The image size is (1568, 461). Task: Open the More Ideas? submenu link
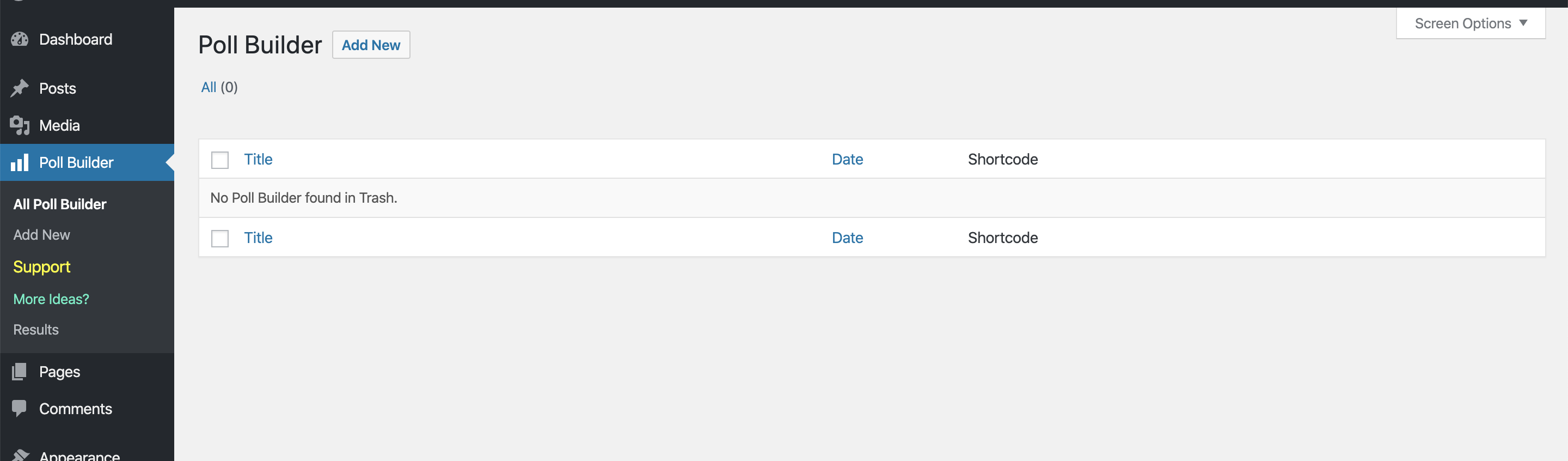51,299
